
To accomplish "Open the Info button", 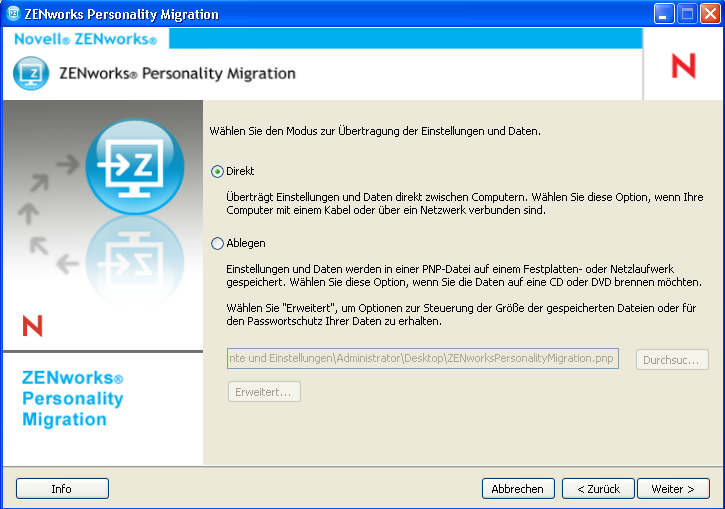I will 62,489.
